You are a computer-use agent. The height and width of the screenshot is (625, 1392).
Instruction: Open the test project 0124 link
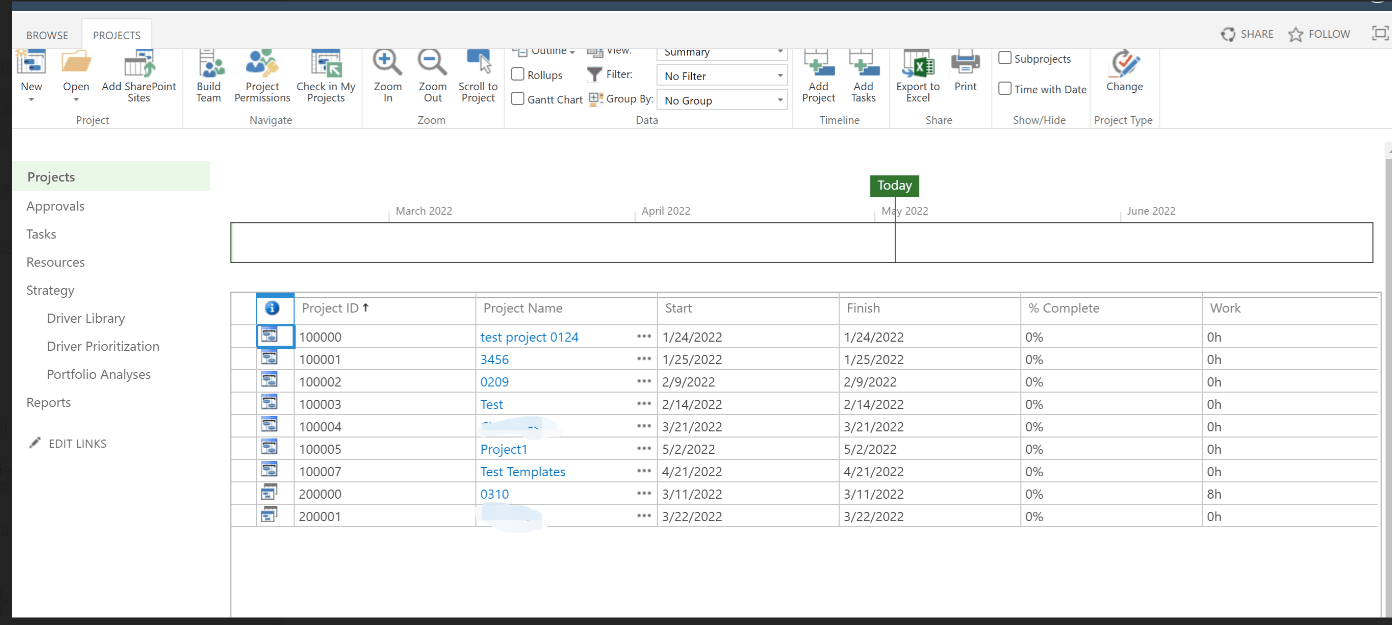click(x=530, y=337)
